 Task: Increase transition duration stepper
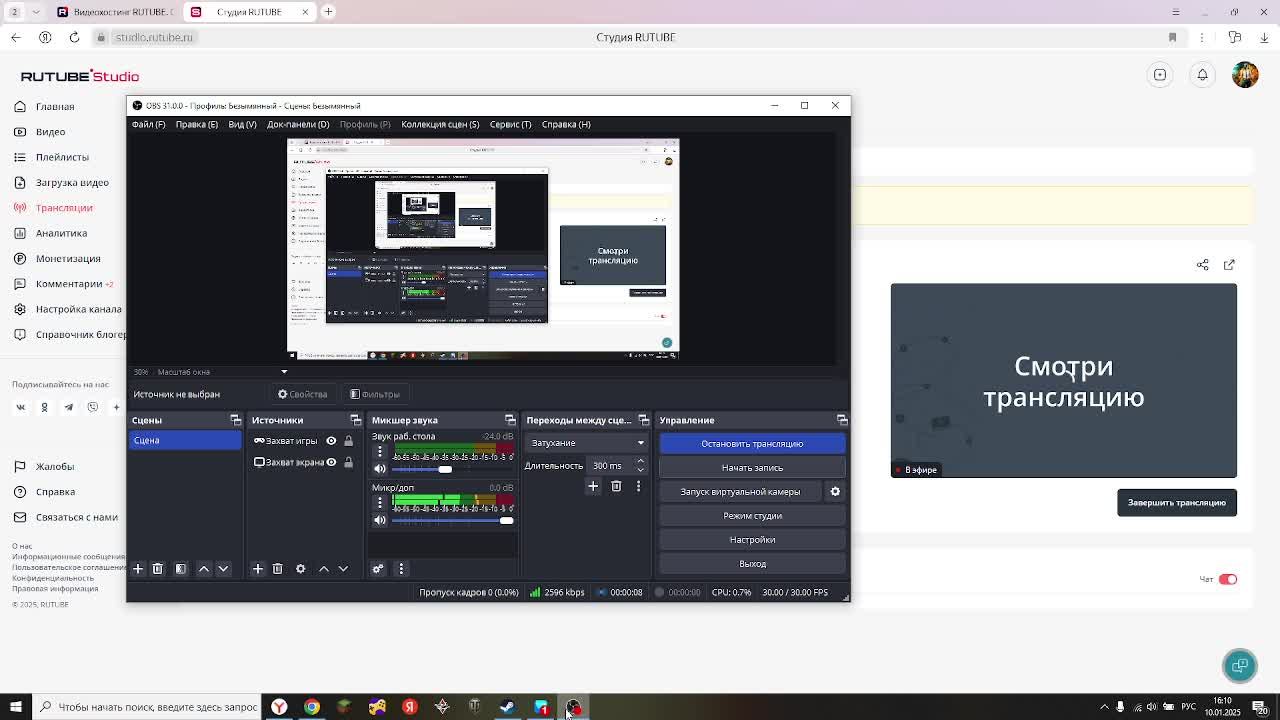point(640,461)
